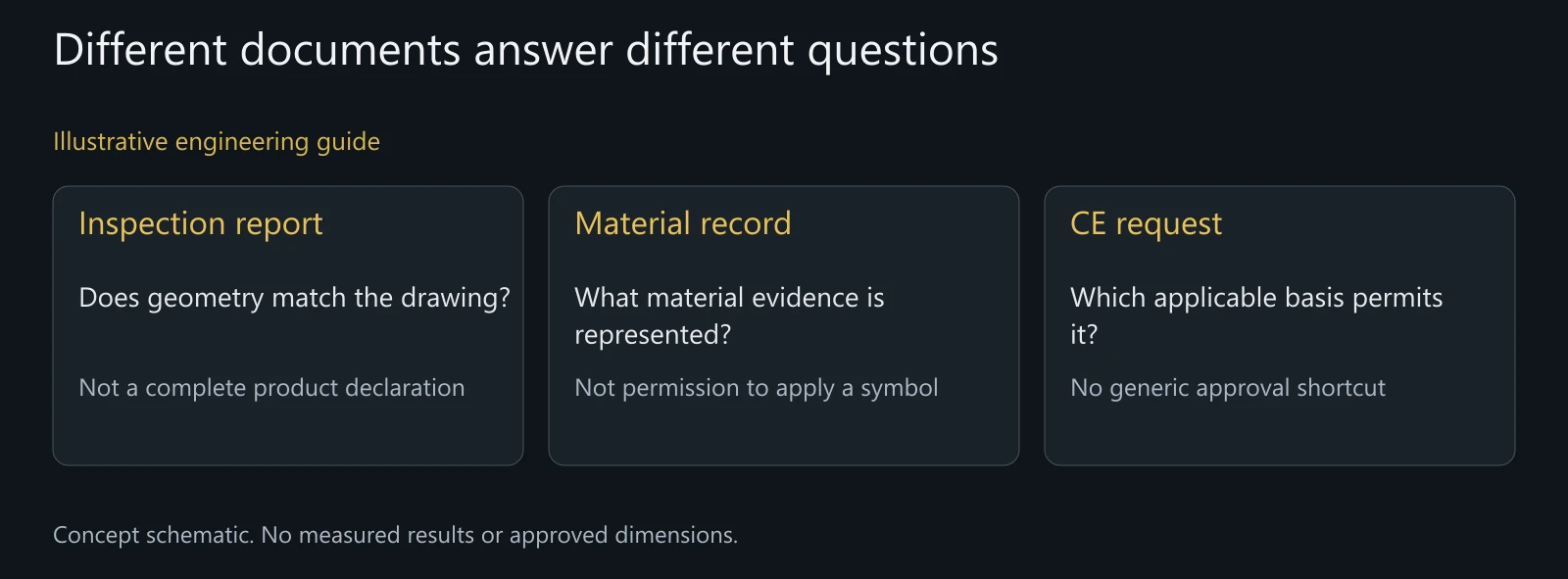Click the 'Inspection report' card title
The width and height of the screenshot is (1568, 579).
(201, 223)
